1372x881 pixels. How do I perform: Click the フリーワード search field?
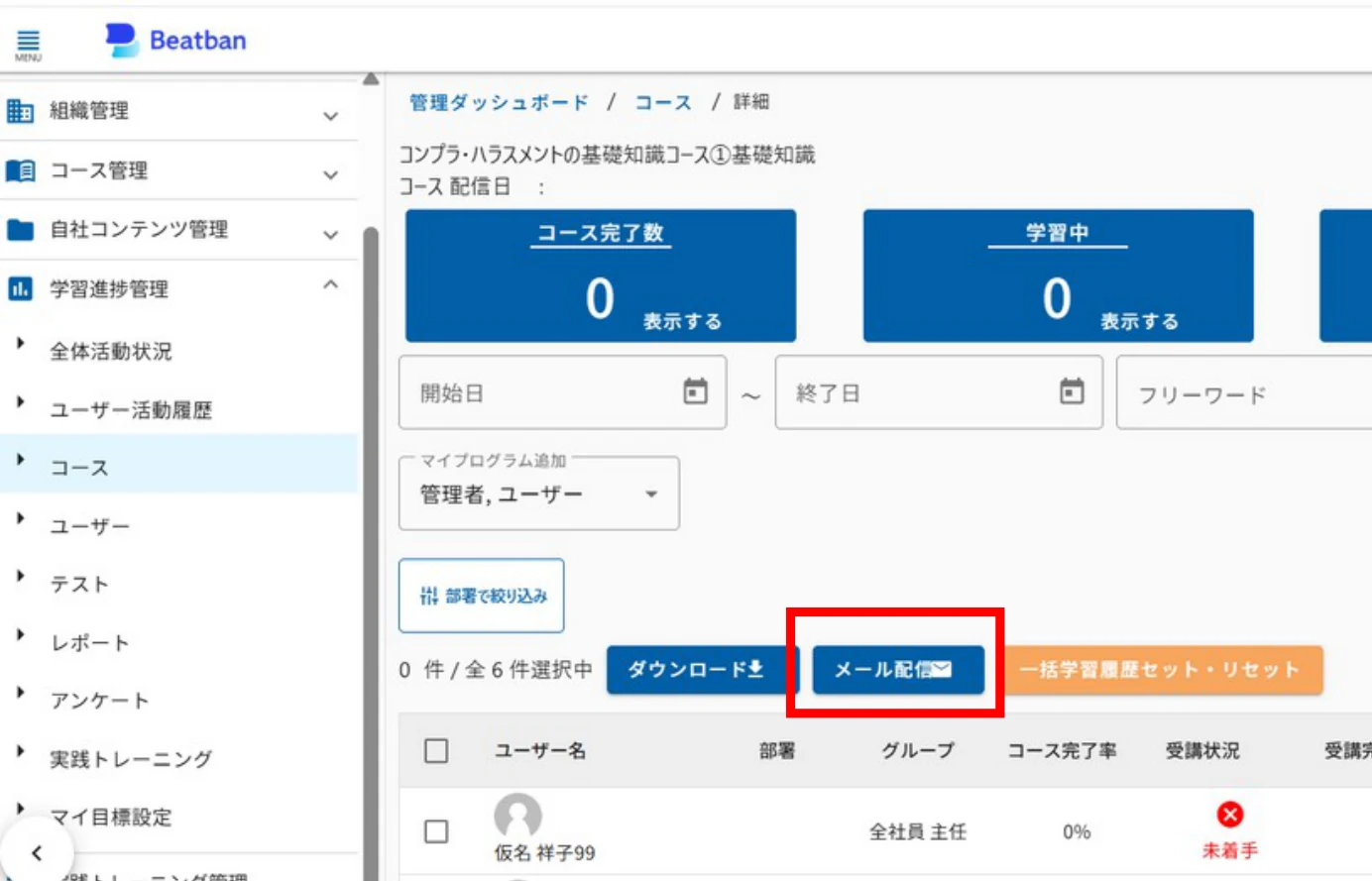pos(1244,393)
